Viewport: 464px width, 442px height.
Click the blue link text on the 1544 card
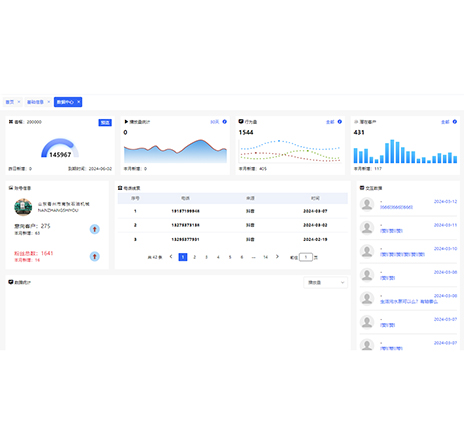(330, 122)
